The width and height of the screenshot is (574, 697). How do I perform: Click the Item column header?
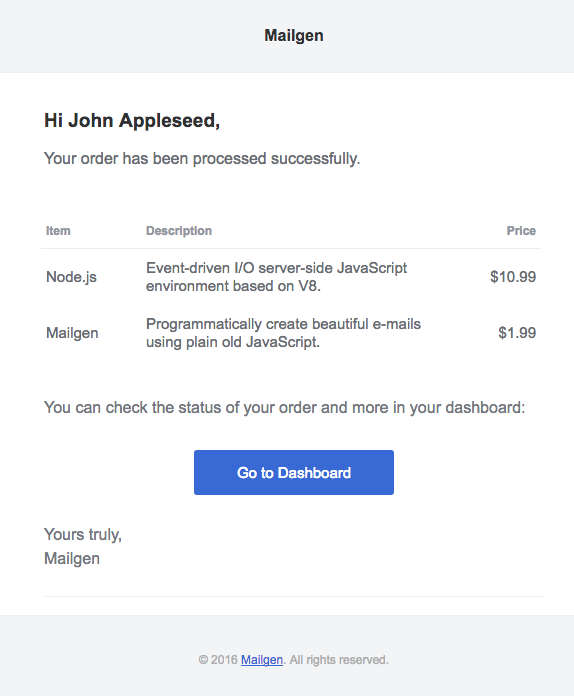click(x=58, y=231)
